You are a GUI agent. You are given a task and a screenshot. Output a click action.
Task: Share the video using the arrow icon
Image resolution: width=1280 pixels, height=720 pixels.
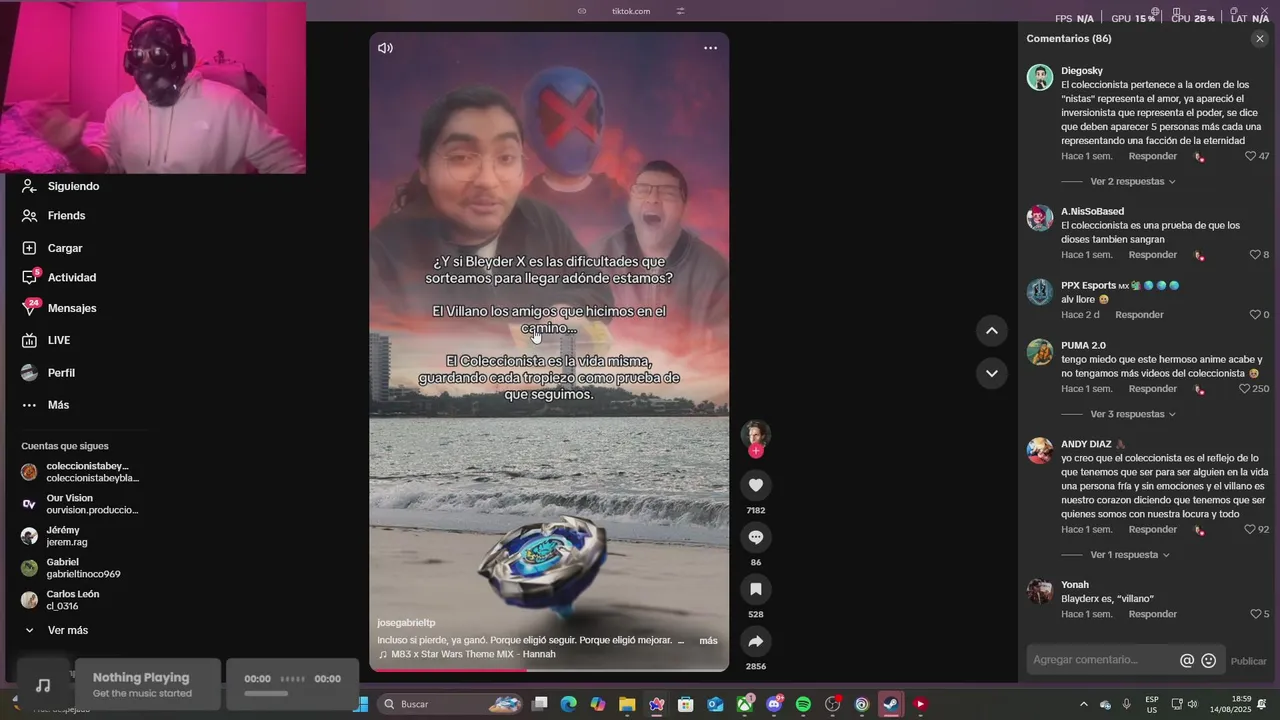click(756, 641)
